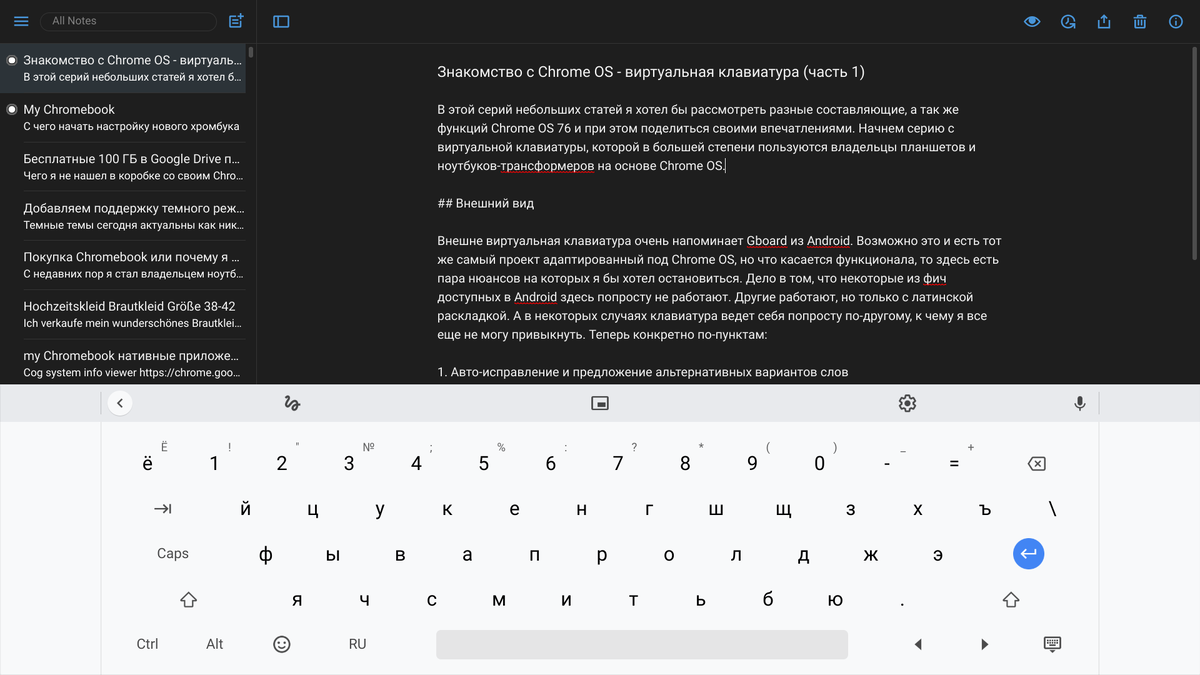This screenshot has width=1200, height=675.
Task: Open note 'Знакомство с Chrome OS'
Action: coord(123,68)
